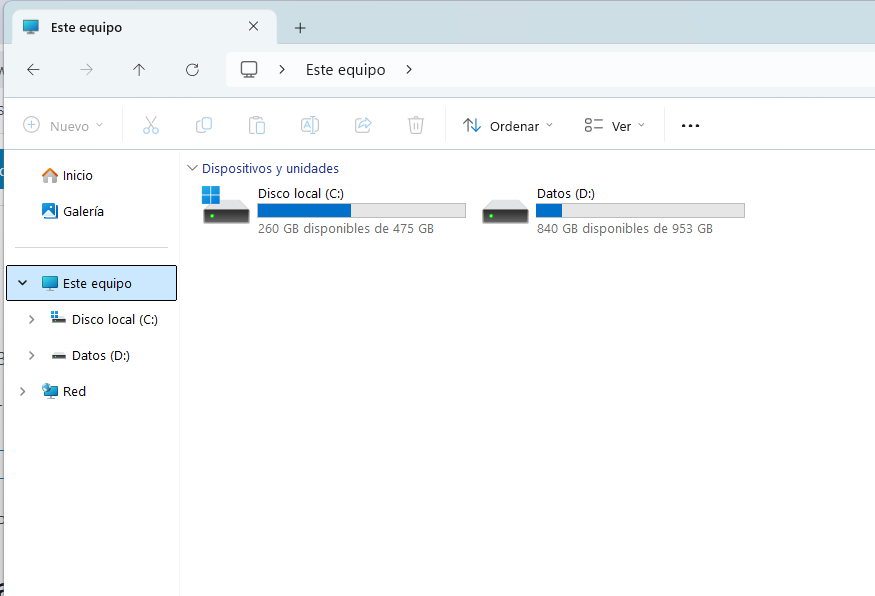Click the Share icon in toolbar
The height and width of the screenshot is (596, 875).
point(363,125)
